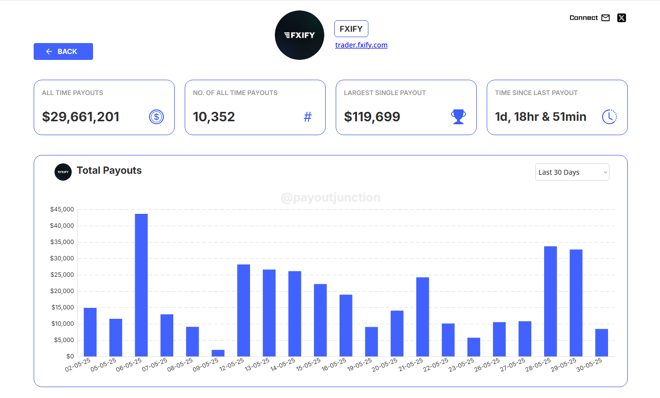Click the 30-05-25 bar
This screenshot has width=660, height=398.
[601, 343]
